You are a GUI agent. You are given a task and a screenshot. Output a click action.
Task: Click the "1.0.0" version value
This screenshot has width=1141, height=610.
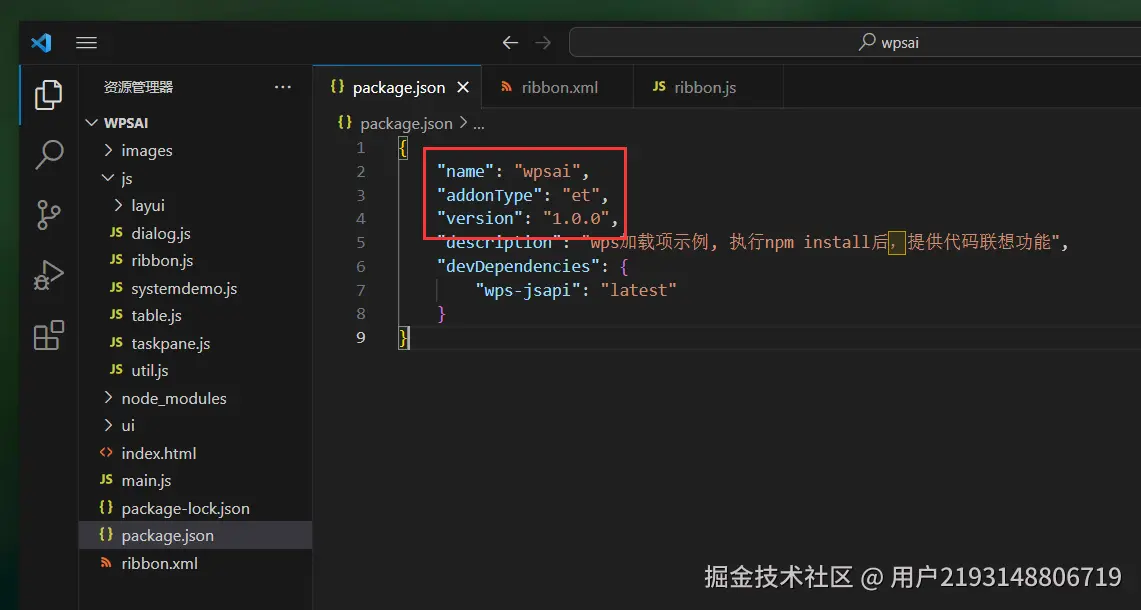(x=576, y=218)
